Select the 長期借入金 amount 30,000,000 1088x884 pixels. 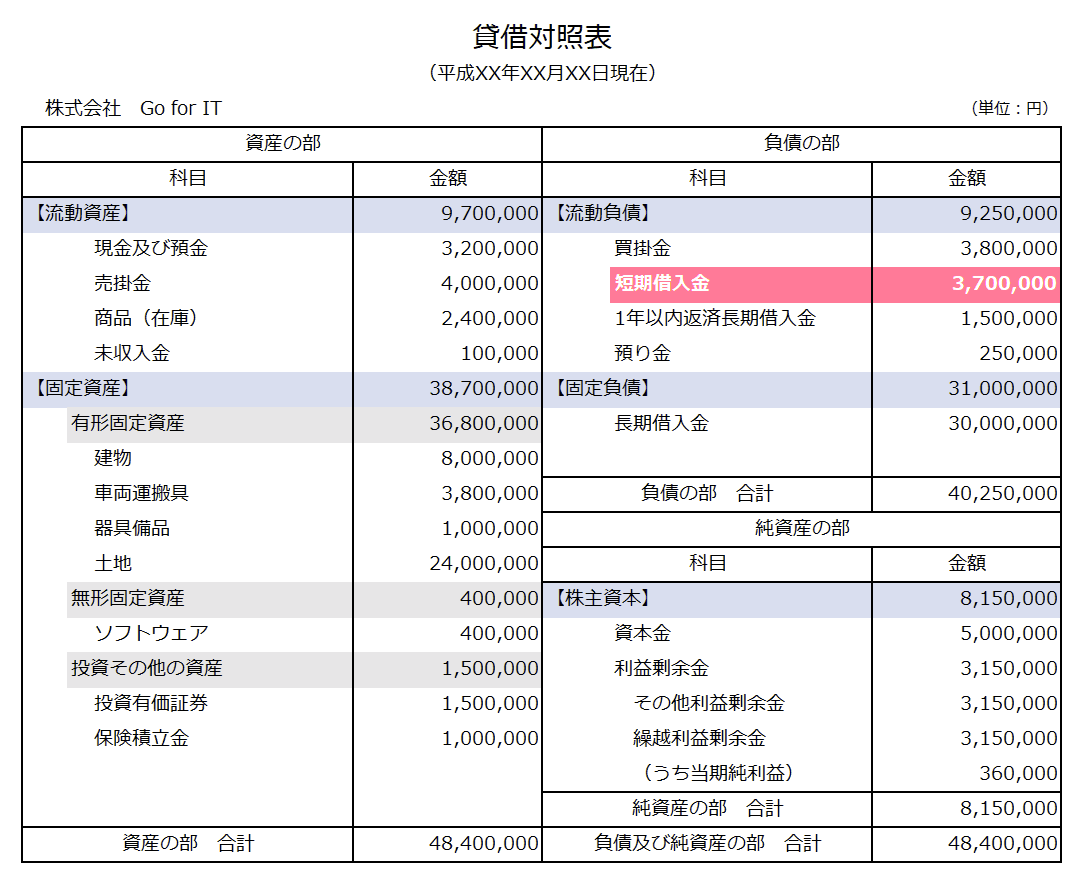(x=1010, y=423)
